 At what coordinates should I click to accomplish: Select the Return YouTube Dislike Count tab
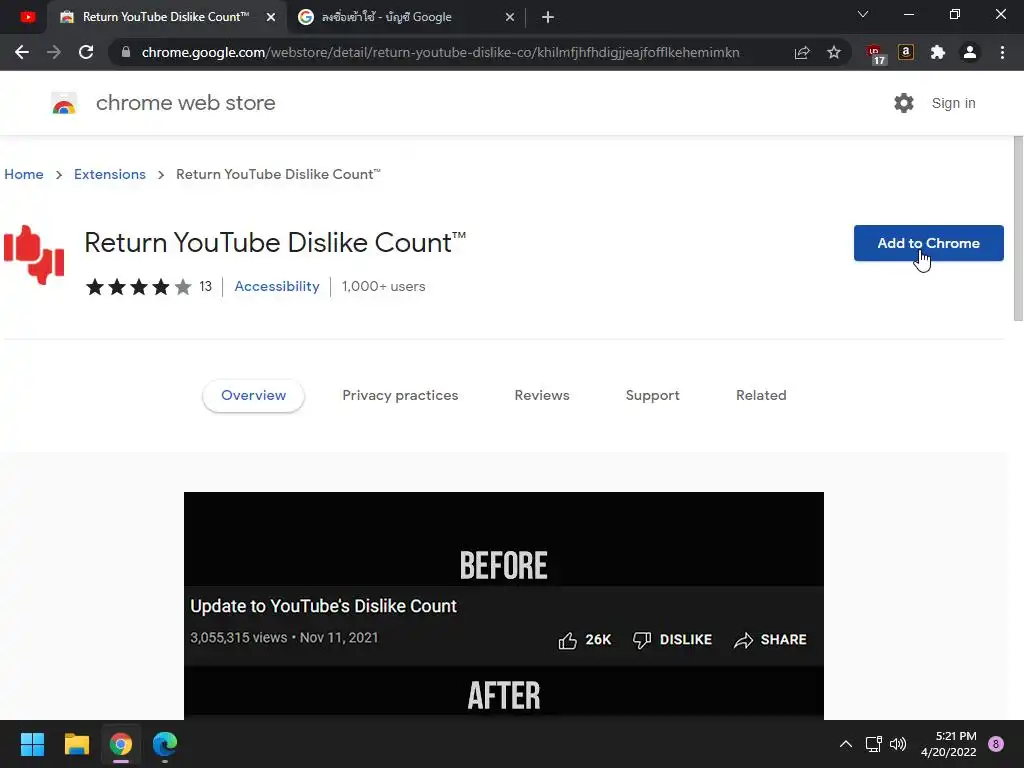[x=166, y=17]
